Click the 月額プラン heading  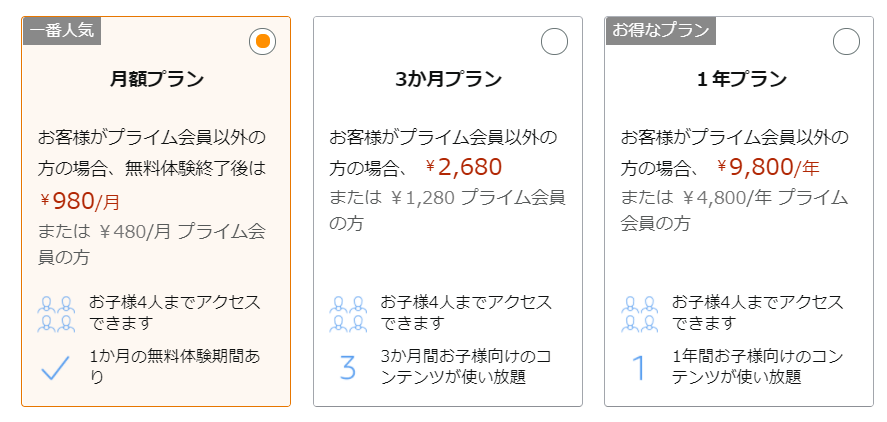[x=156, y=80]
